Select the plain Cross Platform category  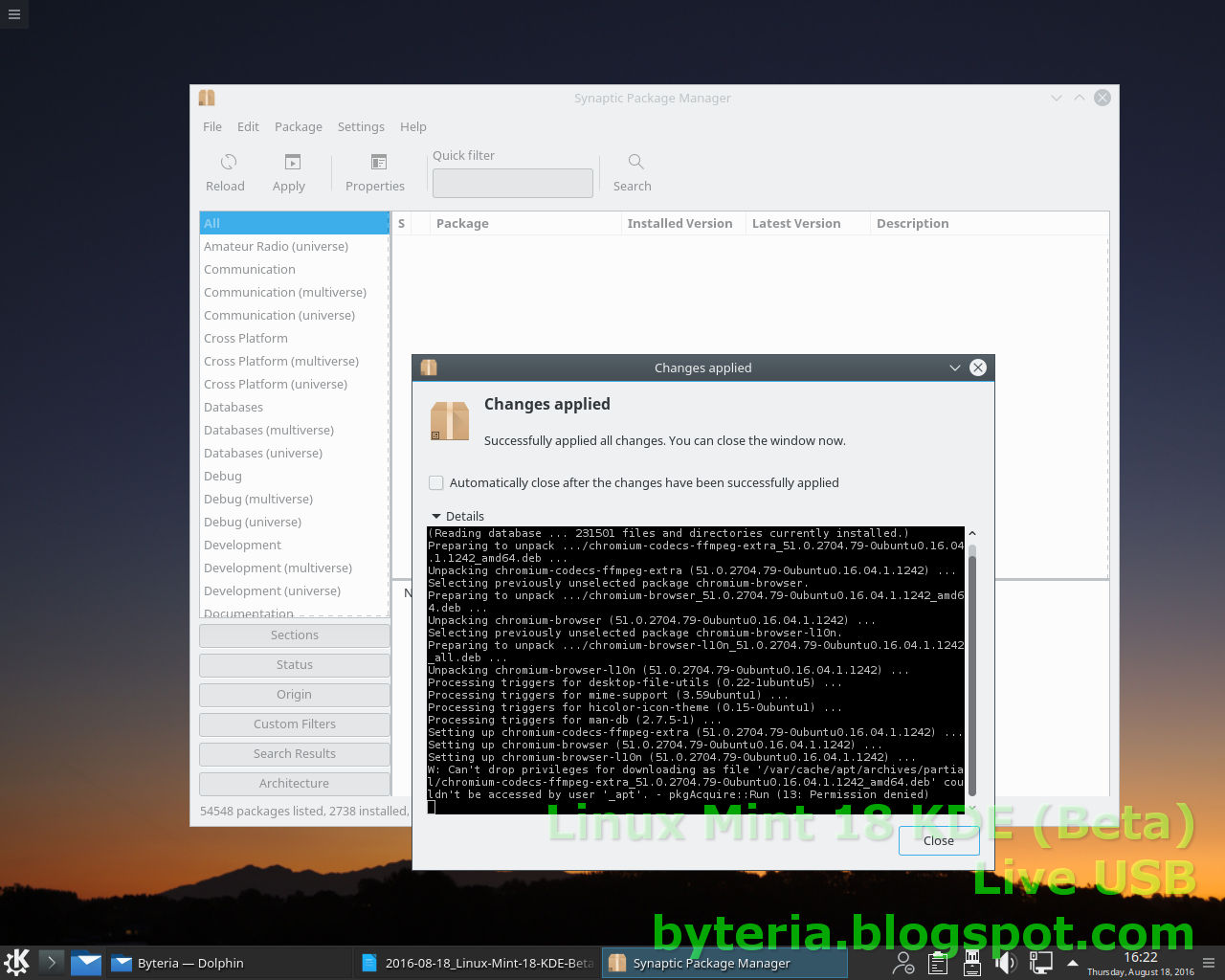tap(294, 338)
